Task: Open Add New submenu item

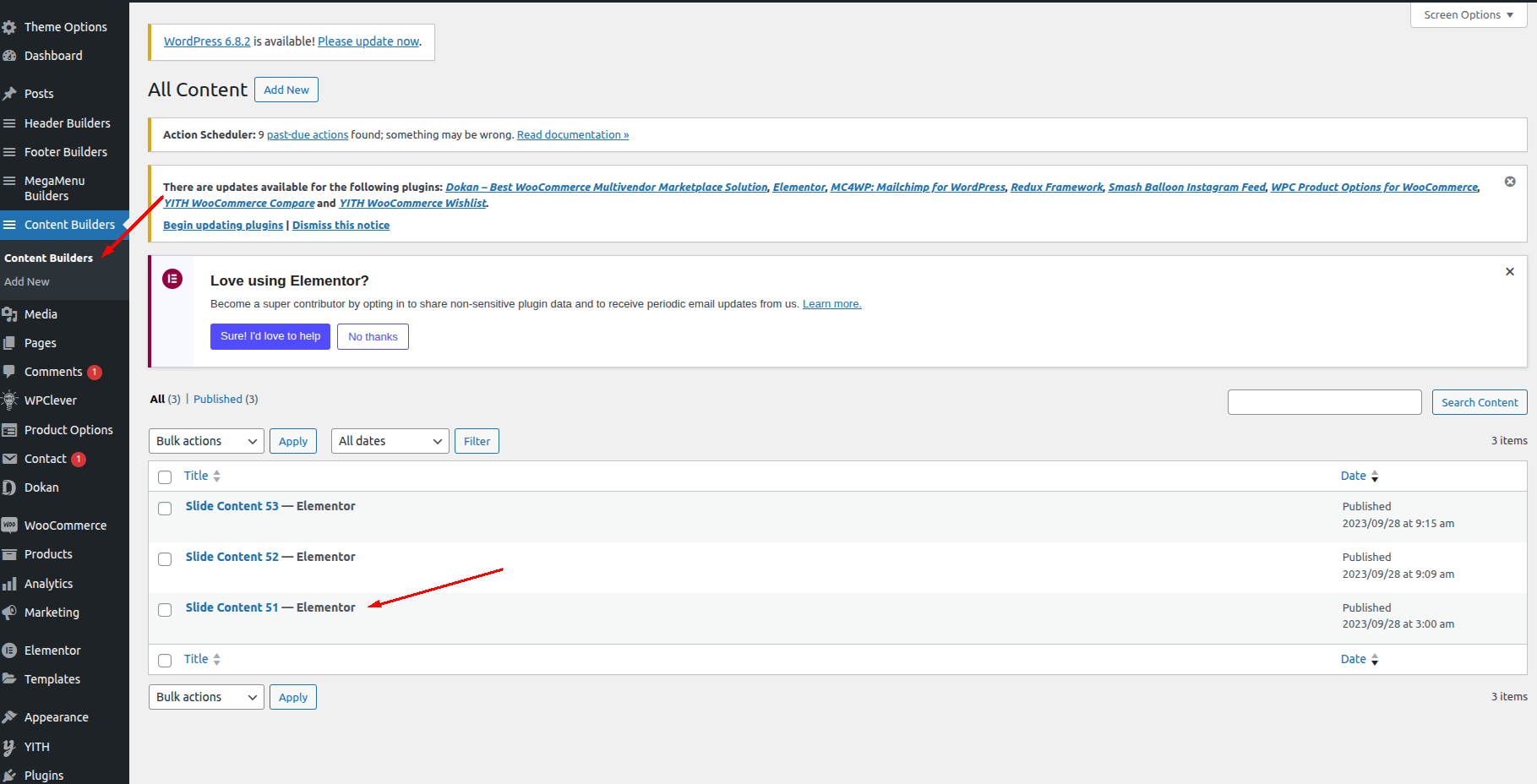Action: tap(27, 282)
